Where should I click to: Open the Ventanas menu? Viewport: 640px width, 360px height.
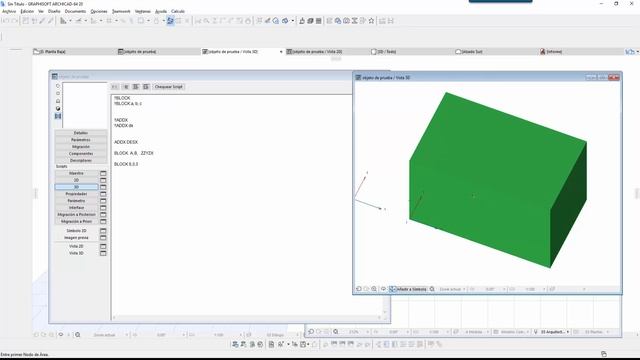click(x=143, y=11)
